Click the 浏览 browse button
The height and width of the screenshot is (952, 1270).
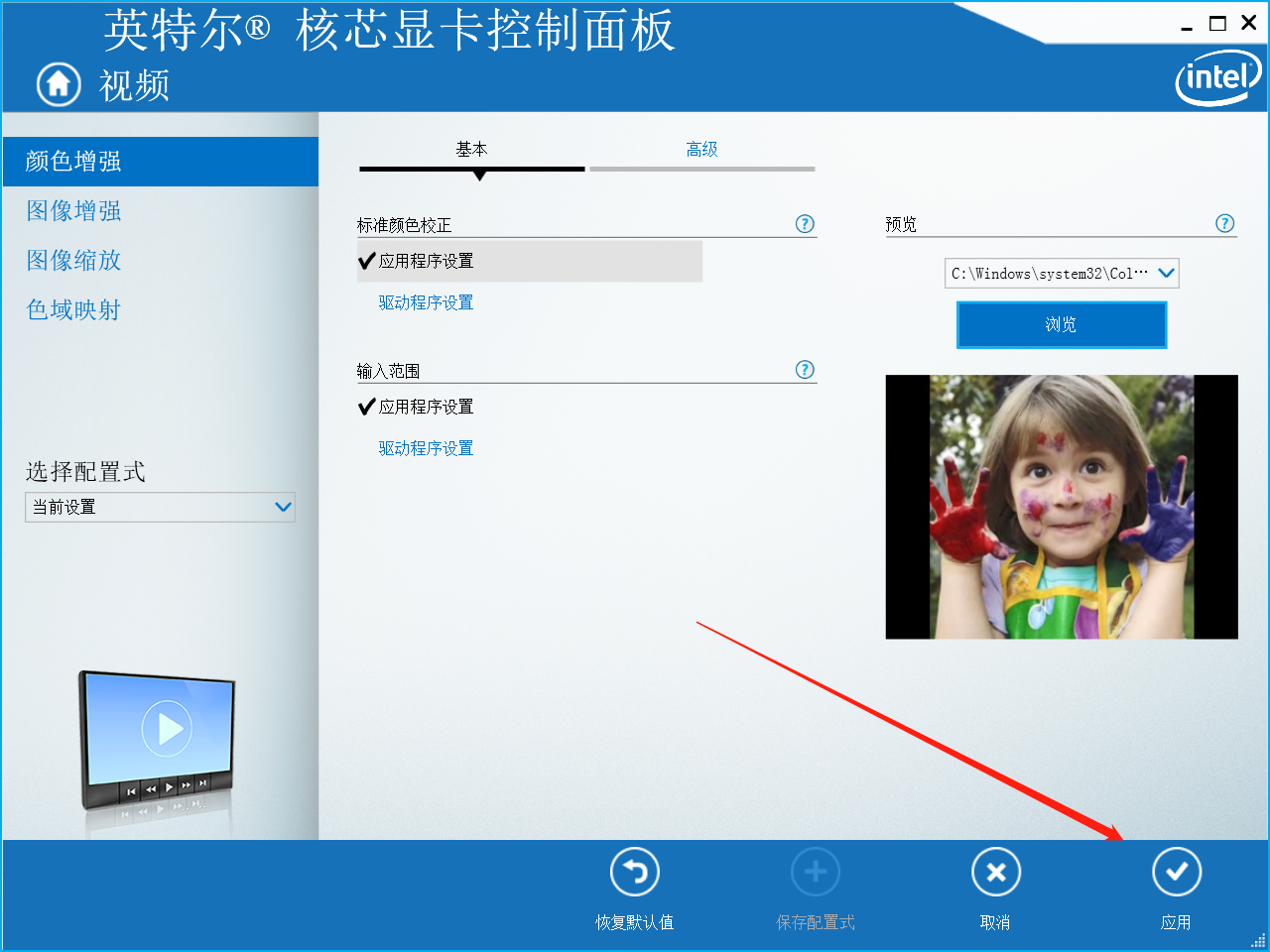1062,324
